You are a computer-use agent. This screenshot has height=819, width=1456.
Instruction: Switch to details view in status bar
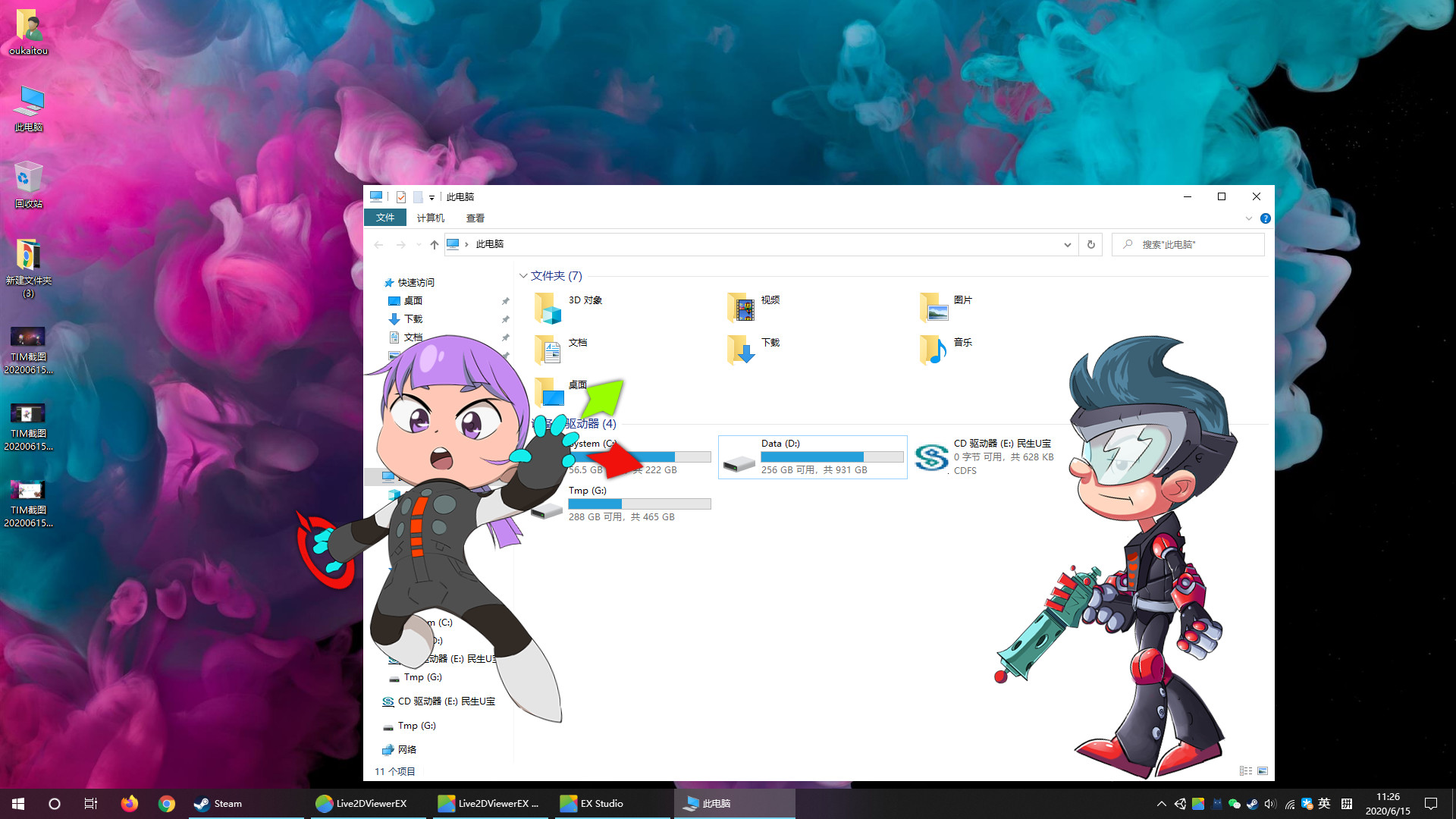(x=1246, y=770)
